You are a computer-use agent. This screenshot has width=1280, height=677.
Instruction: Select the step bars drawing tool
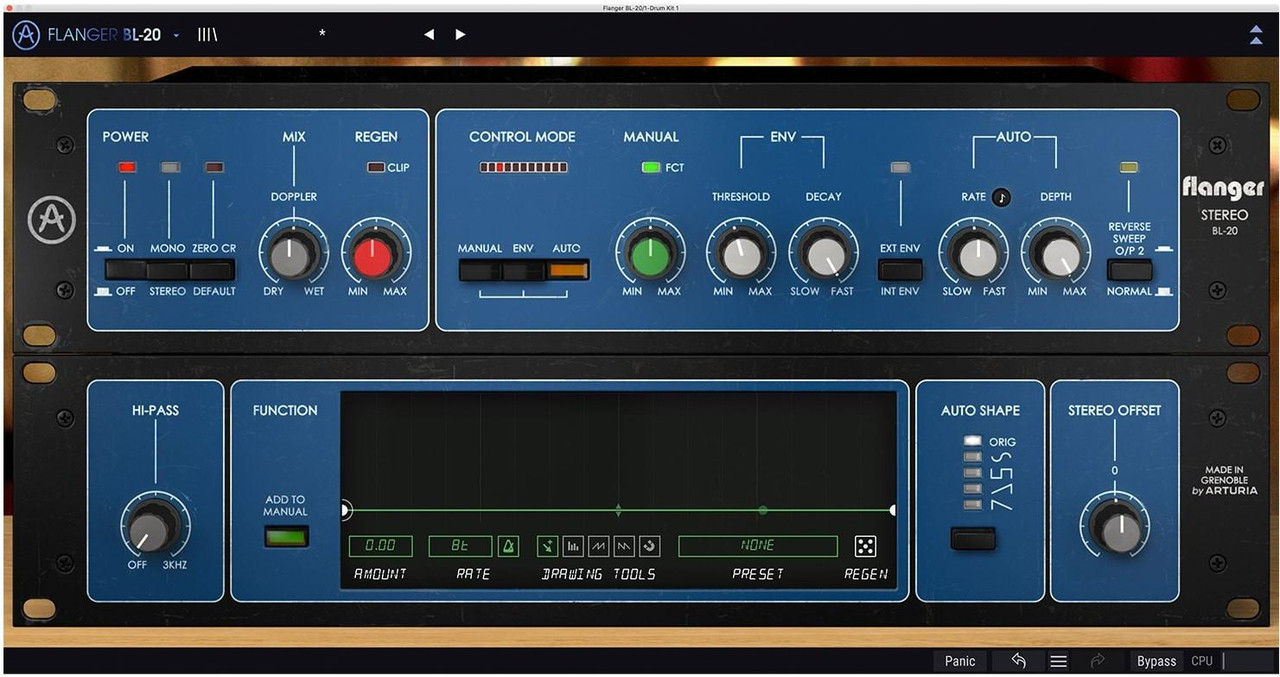(x=573, y=546)
